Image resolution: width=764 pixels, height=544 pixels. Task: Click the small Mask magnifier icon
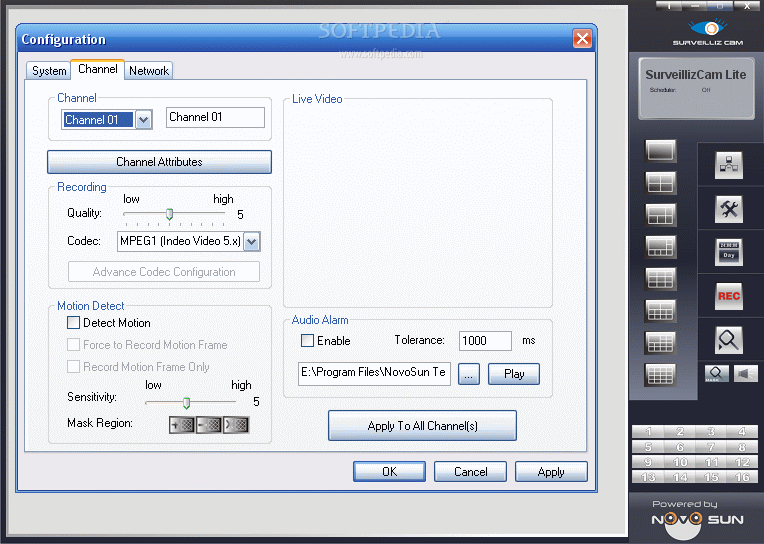pyautogui.click(x=717, y=373)
